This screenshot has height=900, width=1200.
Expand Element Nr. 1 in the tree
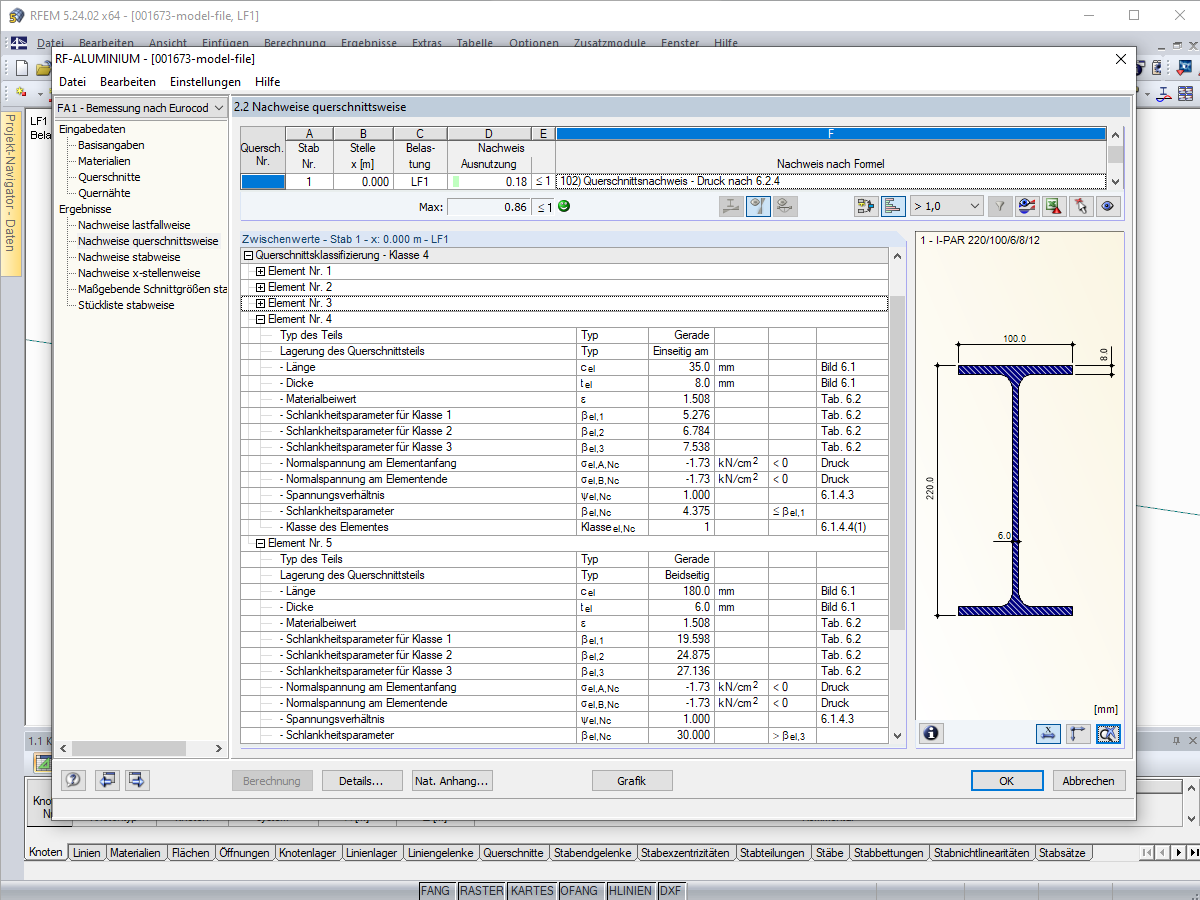click(x=261, y=272)
